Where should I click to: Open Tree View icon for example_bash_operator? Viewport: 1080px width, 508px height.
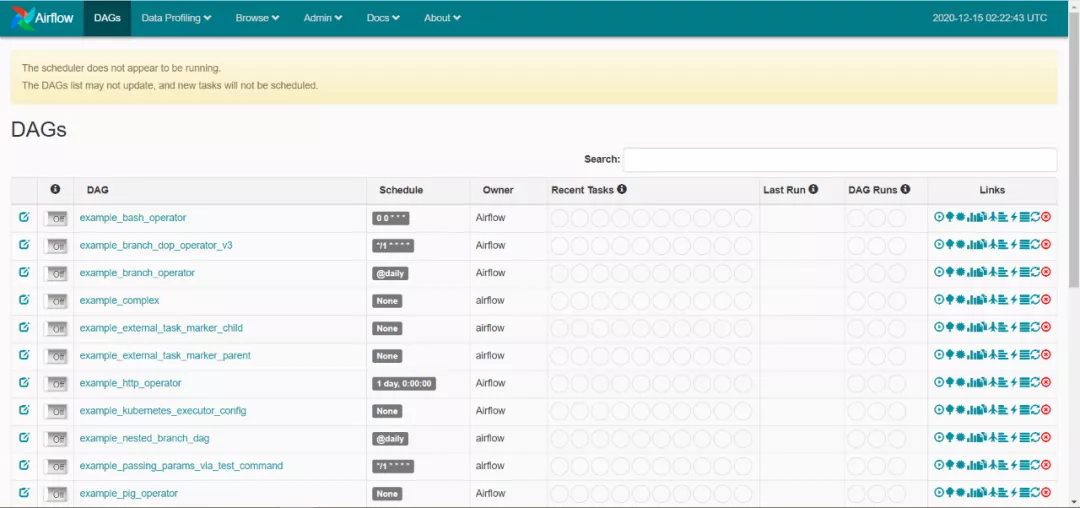click(x=950, y=217)
